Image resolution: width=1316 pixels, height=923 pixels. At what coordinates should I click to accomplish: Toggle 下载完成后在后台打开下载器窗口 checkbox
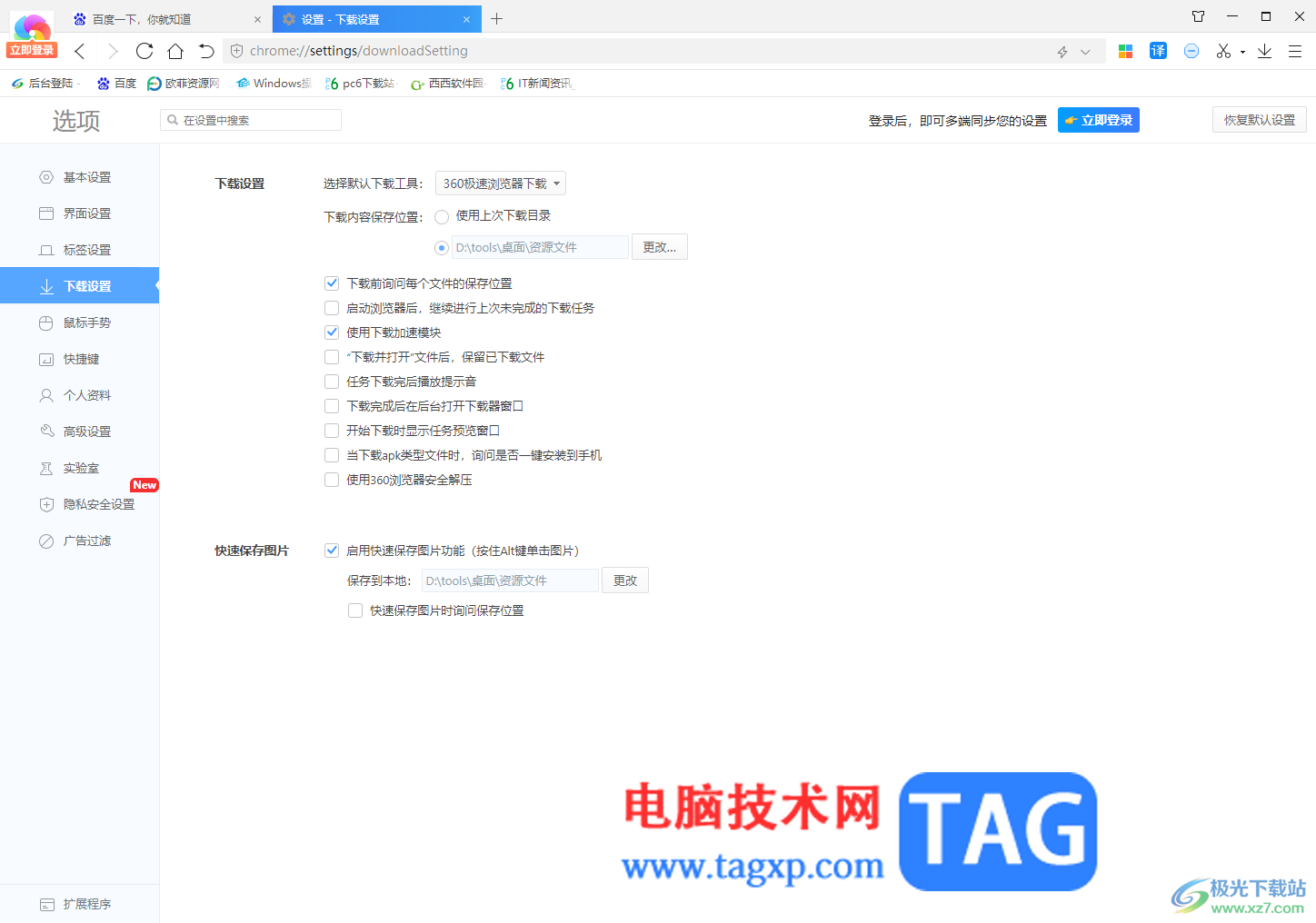click(332, 406)
